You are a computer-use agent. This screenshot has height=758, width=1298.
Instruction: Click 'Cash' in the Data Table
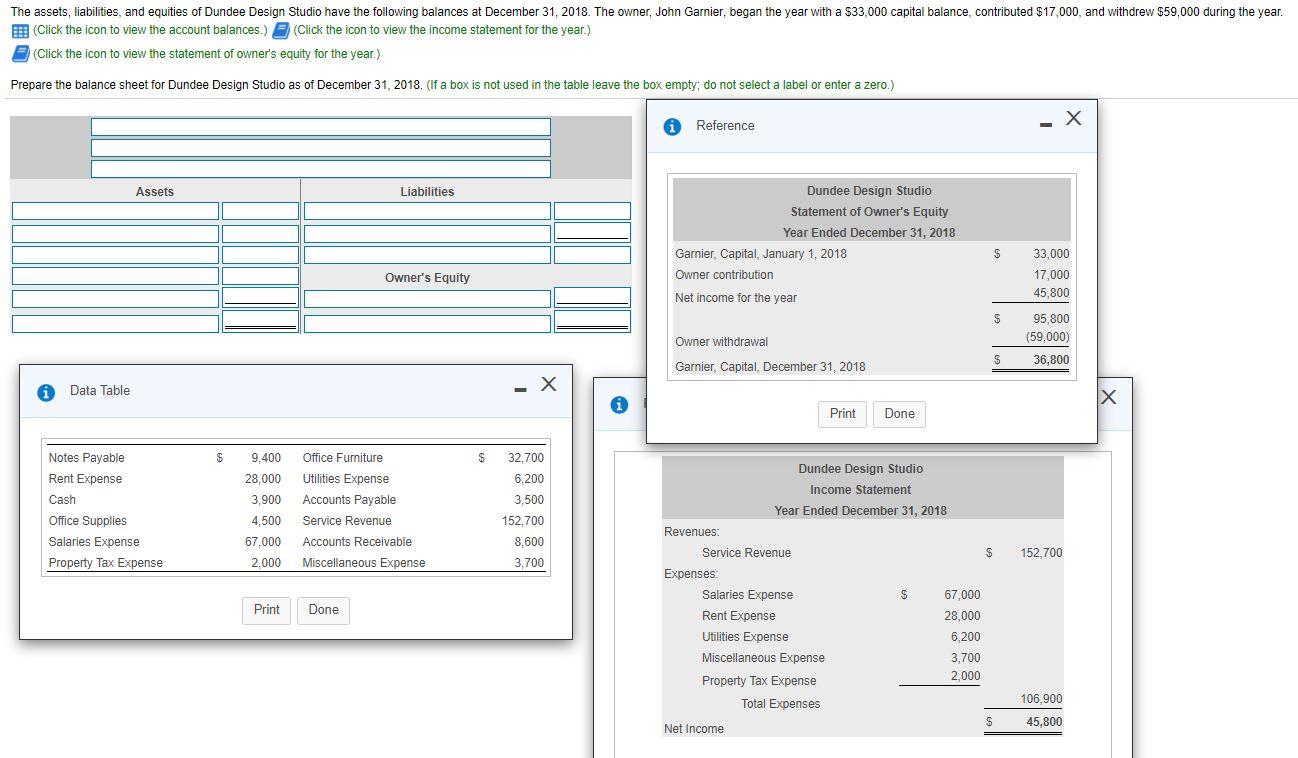[x=62, y=500]
